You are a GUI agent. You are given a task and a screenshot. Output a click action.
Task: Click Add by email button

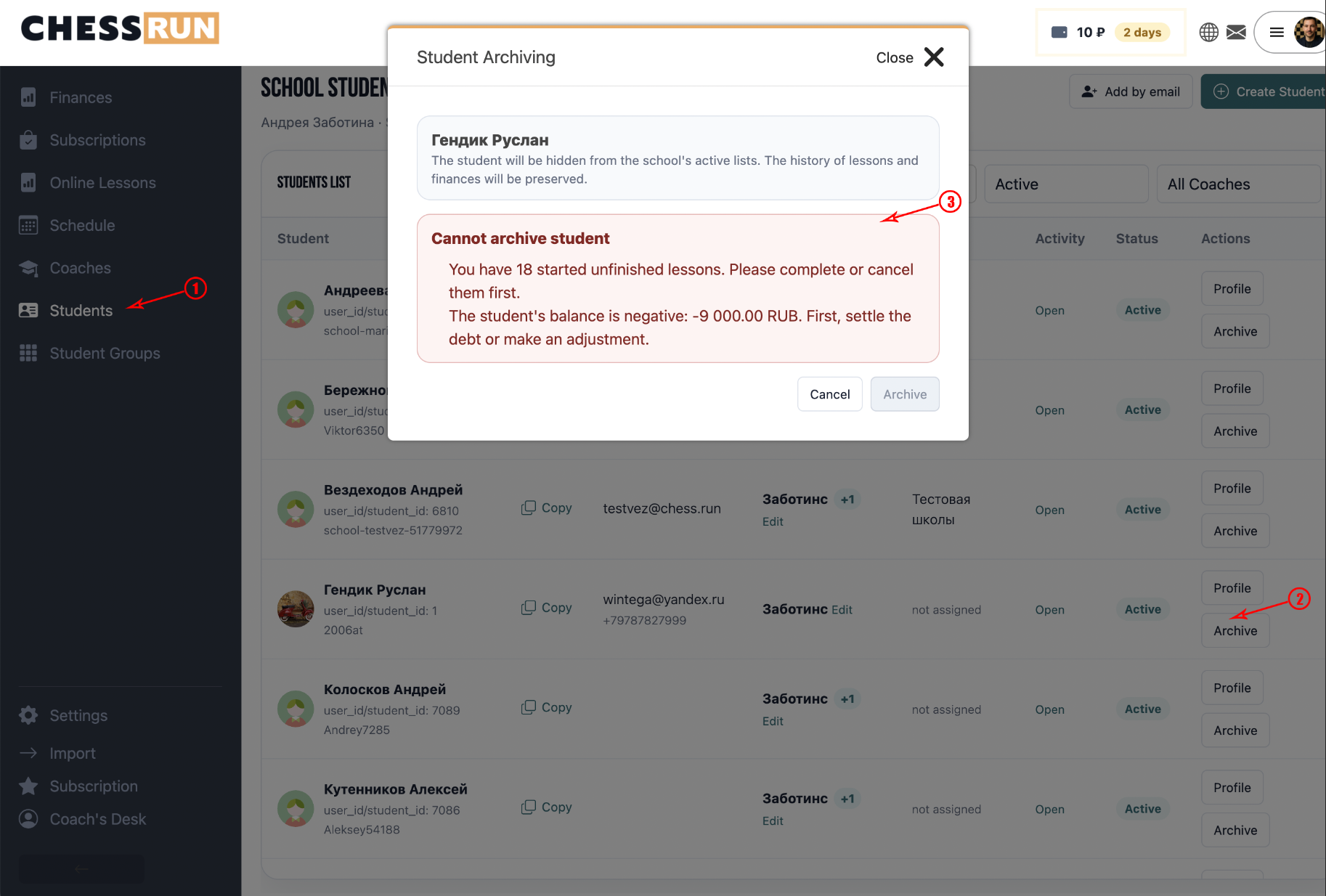[x=1131, y=91]
